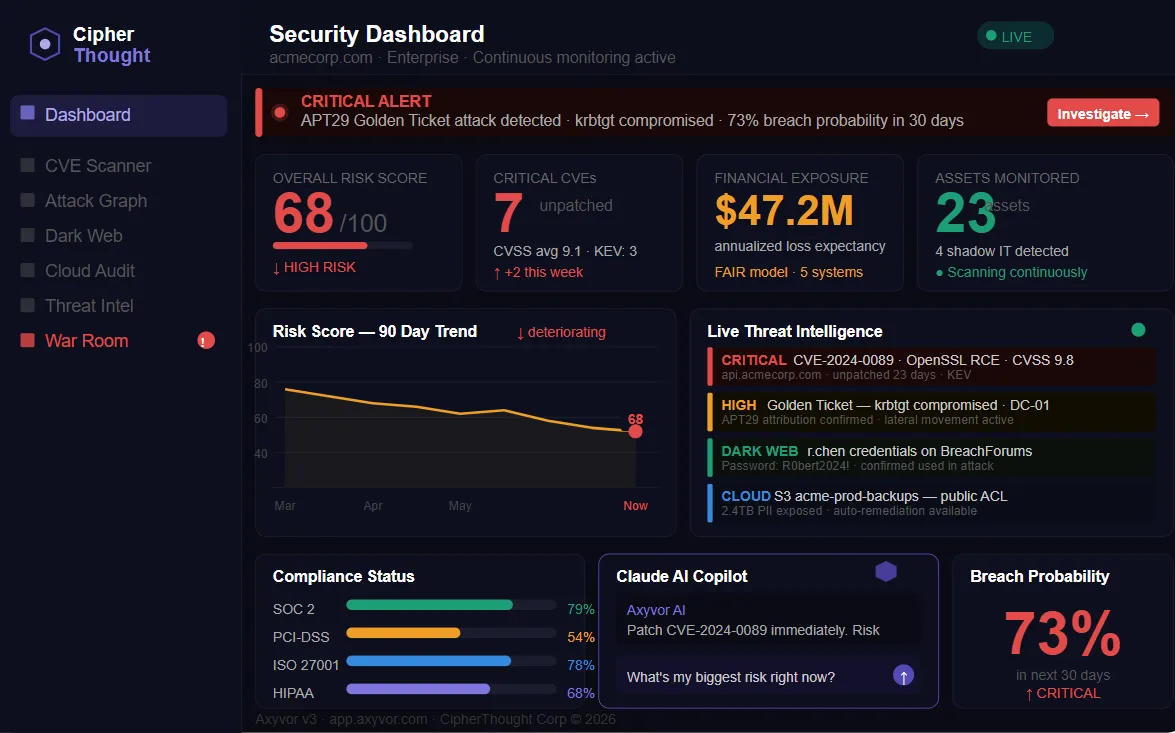Send the copilot question with arrow button

click(x=904, y=676)
